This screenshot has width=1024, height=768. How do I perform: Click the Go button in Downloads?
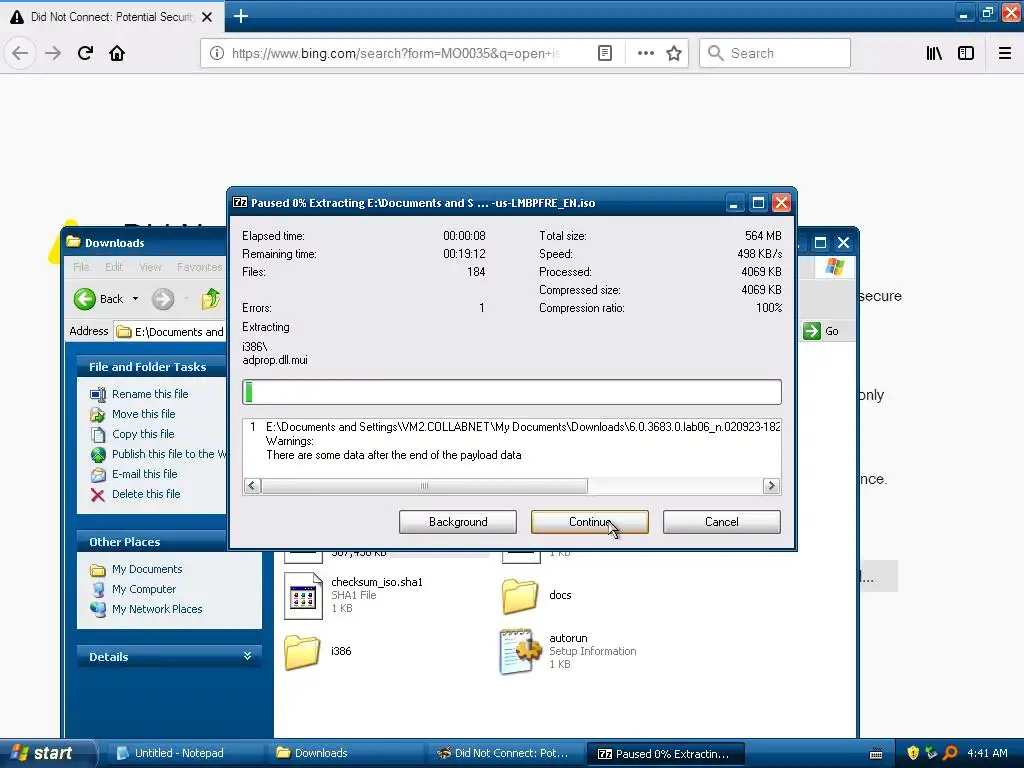click(x=822, y=331)
